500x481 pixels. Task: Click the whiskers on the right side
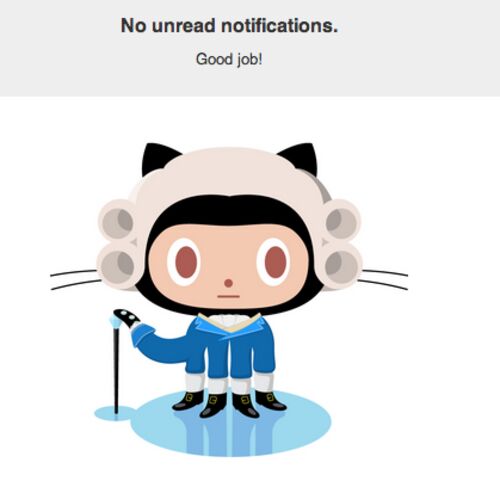[383, 279]
